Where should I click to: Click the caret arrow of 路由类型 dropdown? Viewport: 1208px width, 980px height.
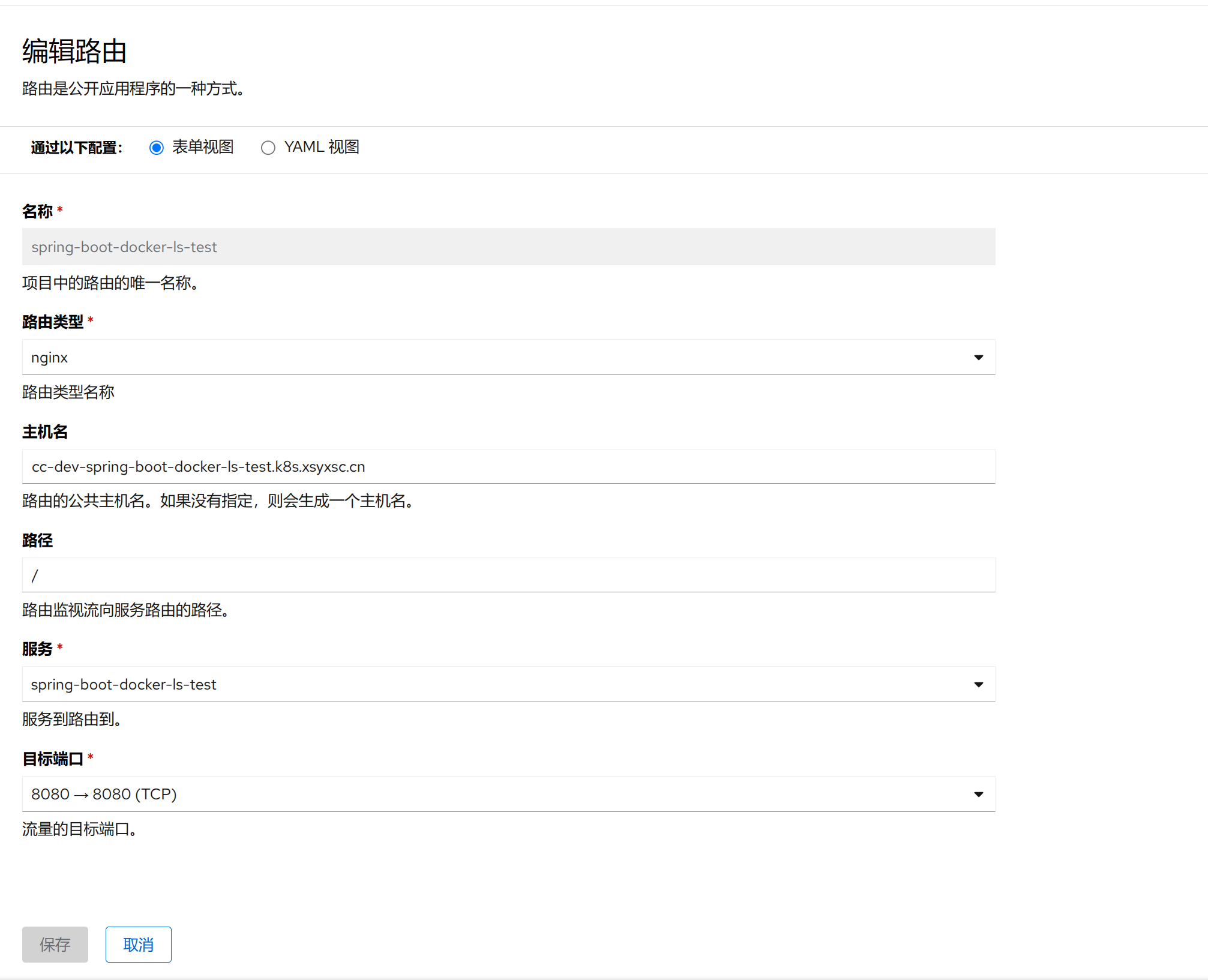click(x=978, y=358)
